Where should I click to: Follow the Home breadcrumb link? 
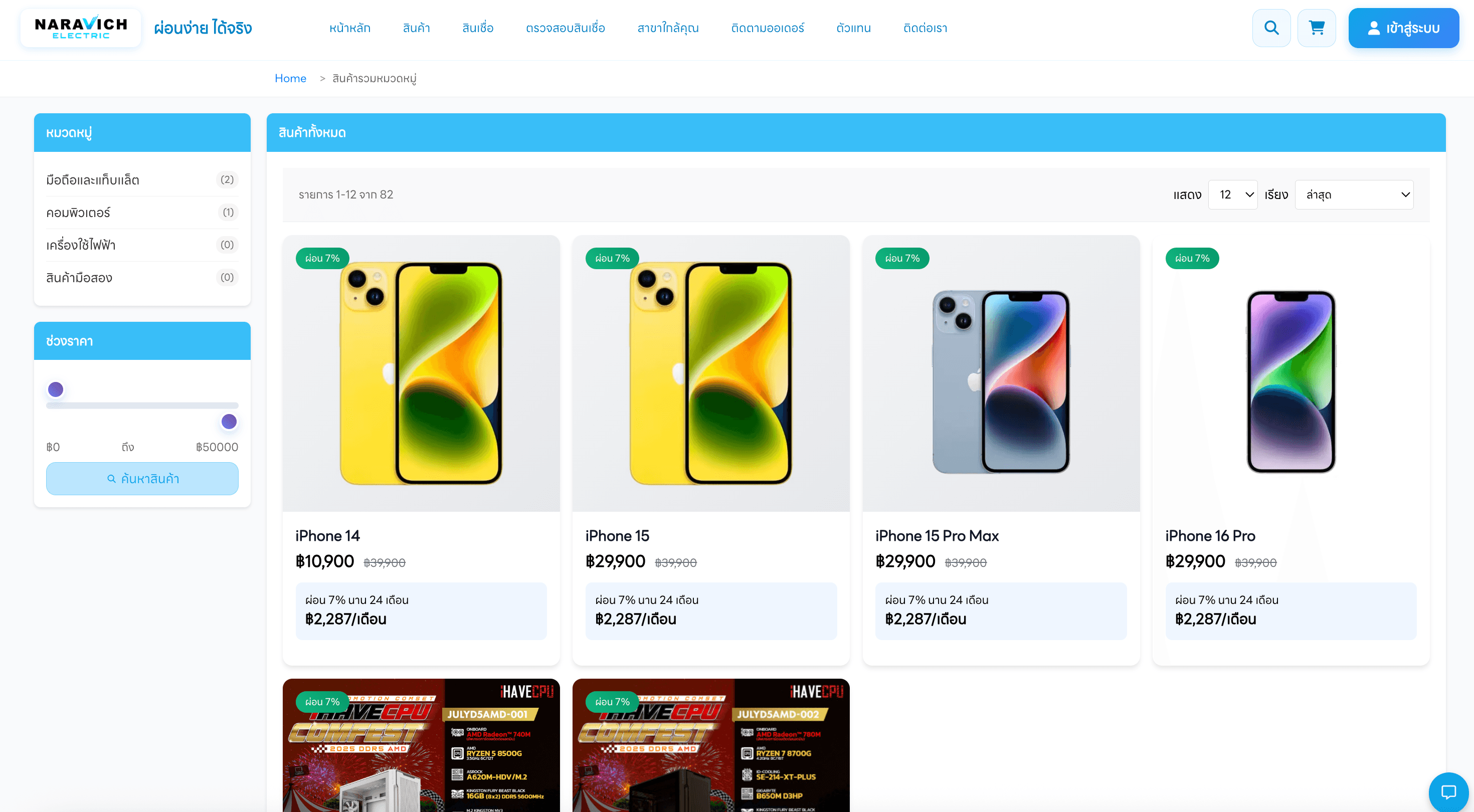[x=290, y=78]
